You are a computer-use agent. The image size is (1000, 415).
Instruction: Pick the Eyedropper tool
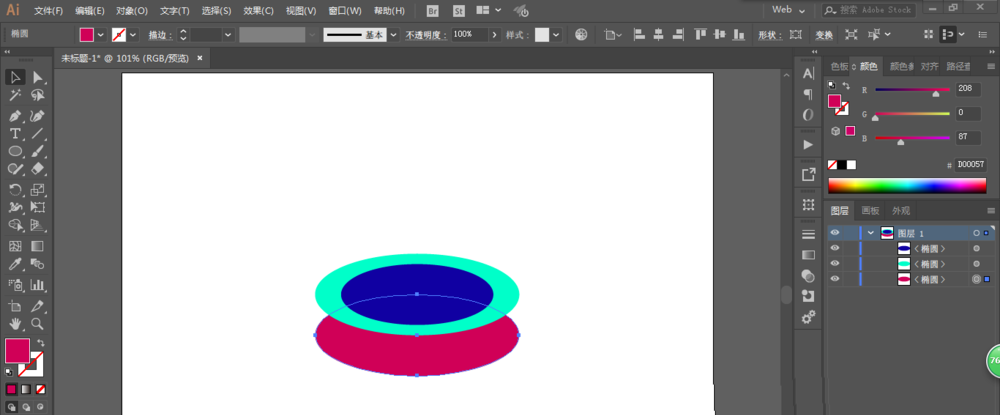tap(15, 264)
